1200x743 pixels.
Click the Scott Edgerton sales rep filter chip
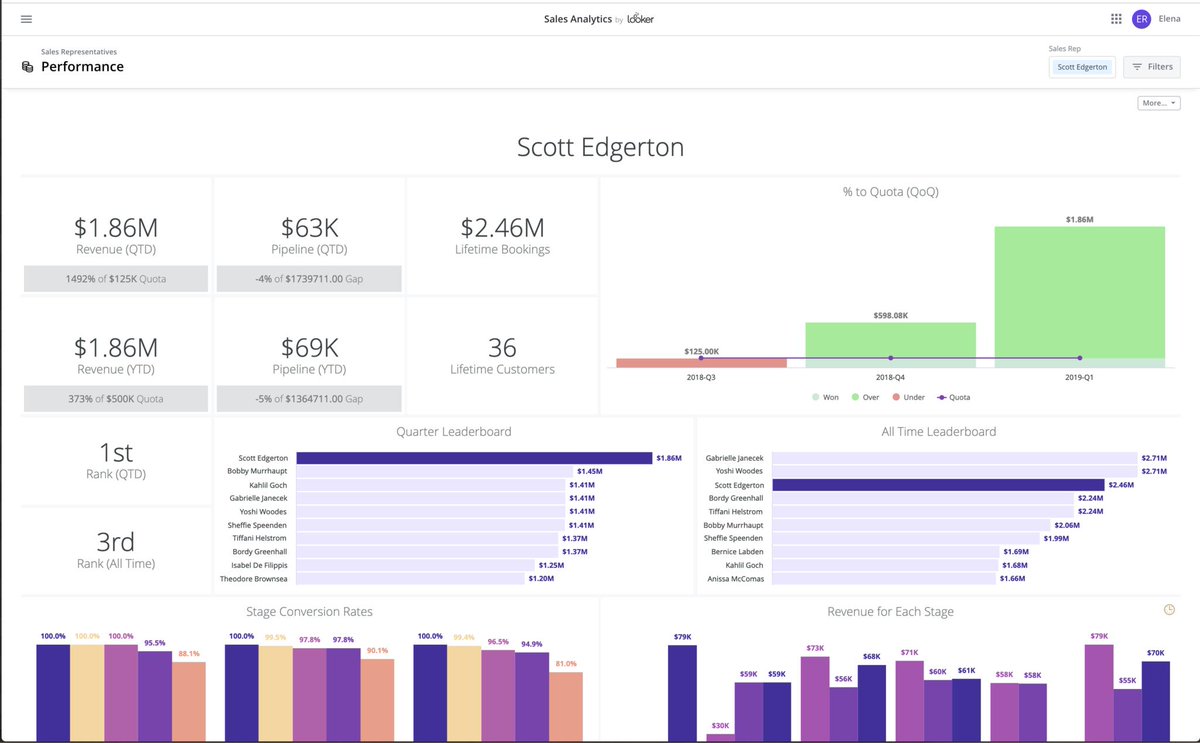pos(1082,67)
